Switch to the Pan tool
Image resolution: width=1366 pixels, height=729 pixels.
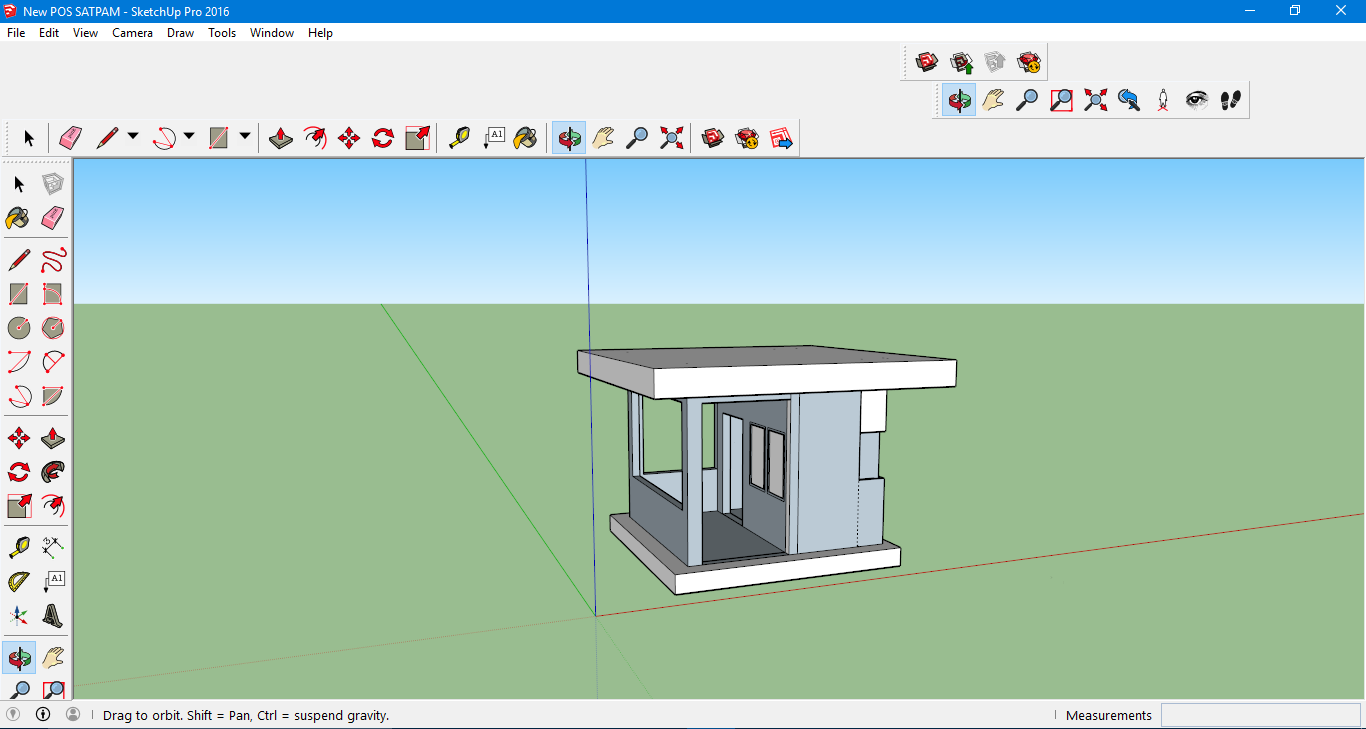tap(602, 137)
